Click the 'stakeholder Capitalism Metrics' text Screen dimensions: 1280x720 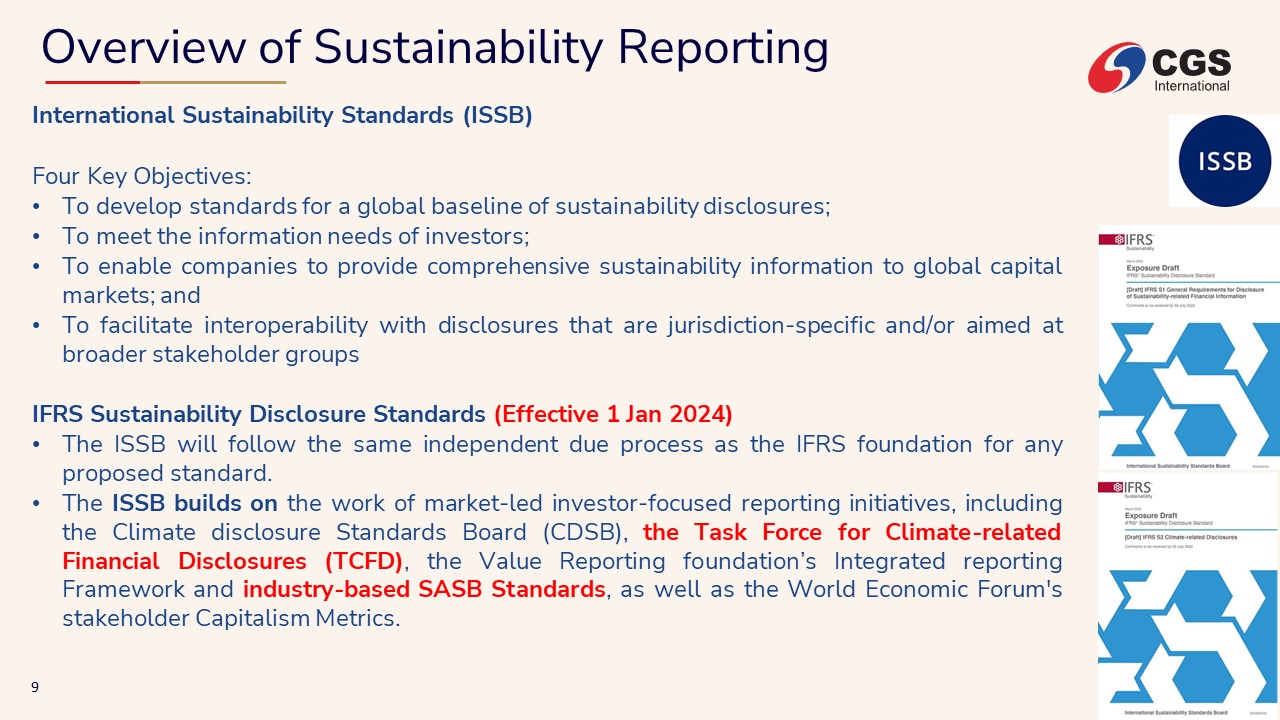click(230, 618)
